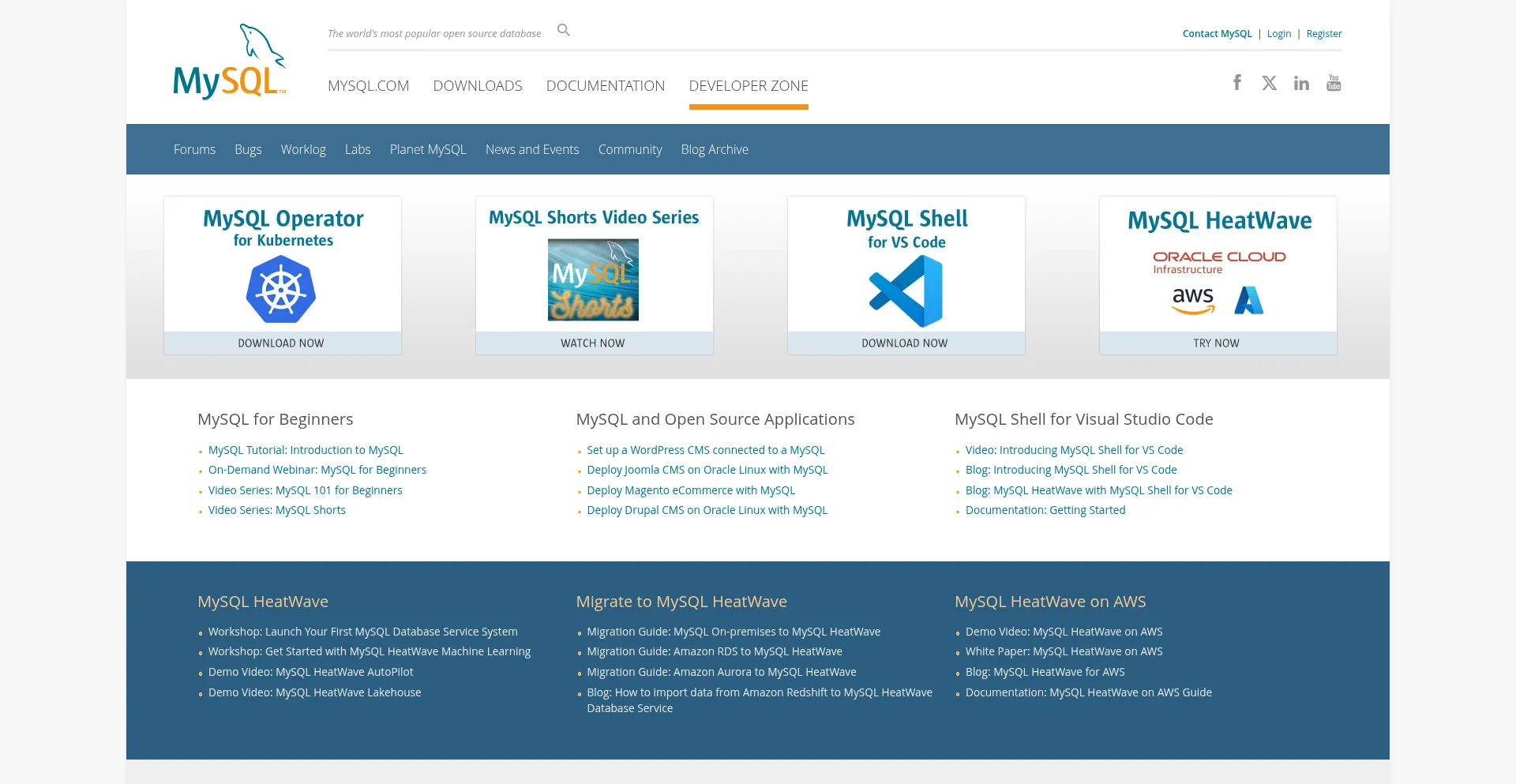
Task: Open MySQL Tutorial: Introduction to MySQL link
Action: 306,450
